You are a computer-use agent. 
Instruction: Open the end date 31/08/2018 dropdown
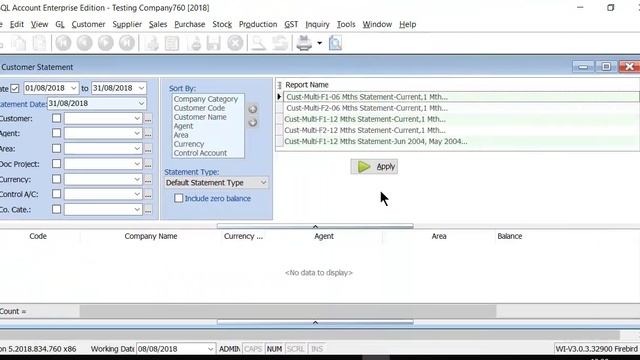coord(141,88)
